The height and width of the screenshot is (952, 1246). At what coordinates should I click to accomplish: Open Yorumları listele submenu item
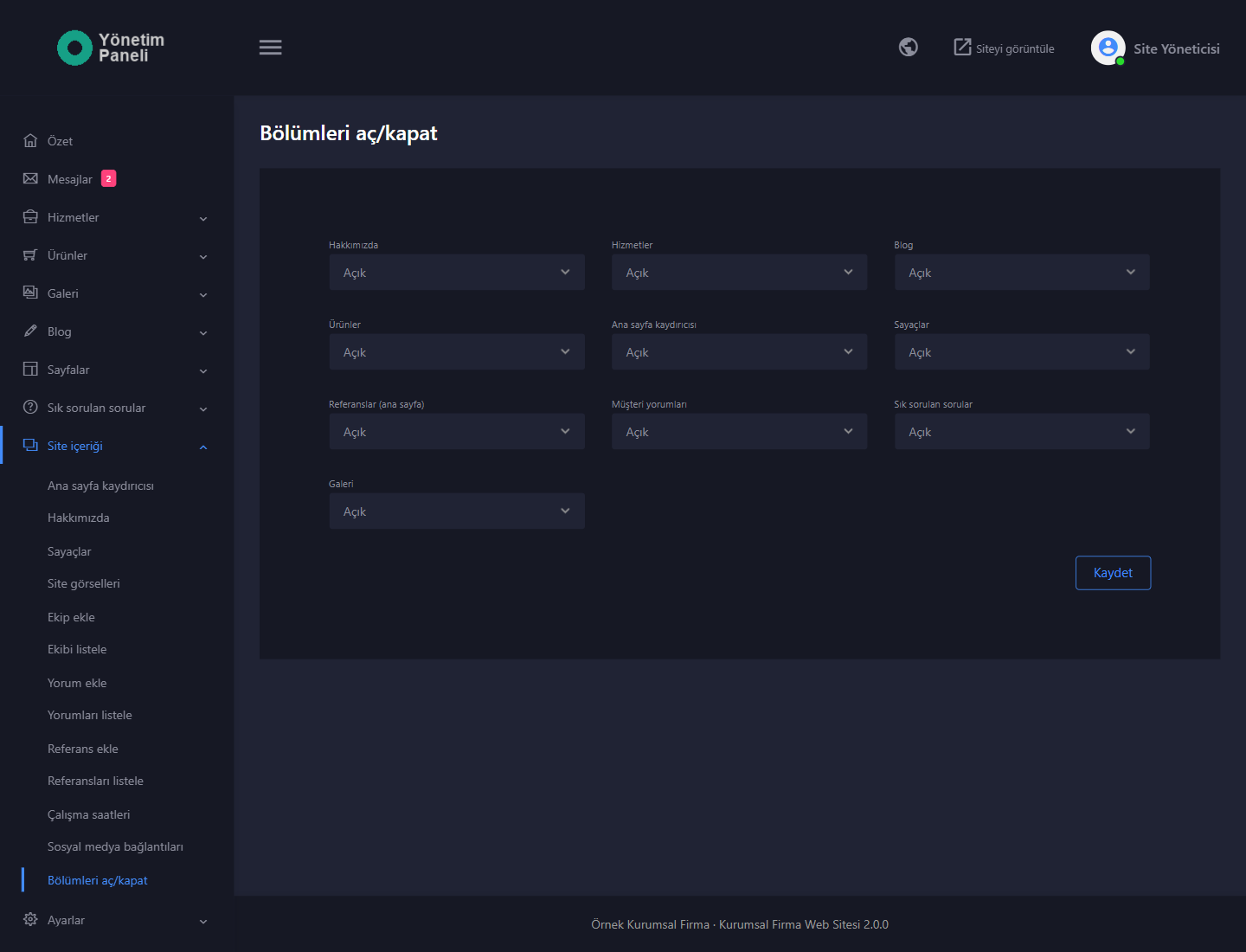(x=90, y=715)
